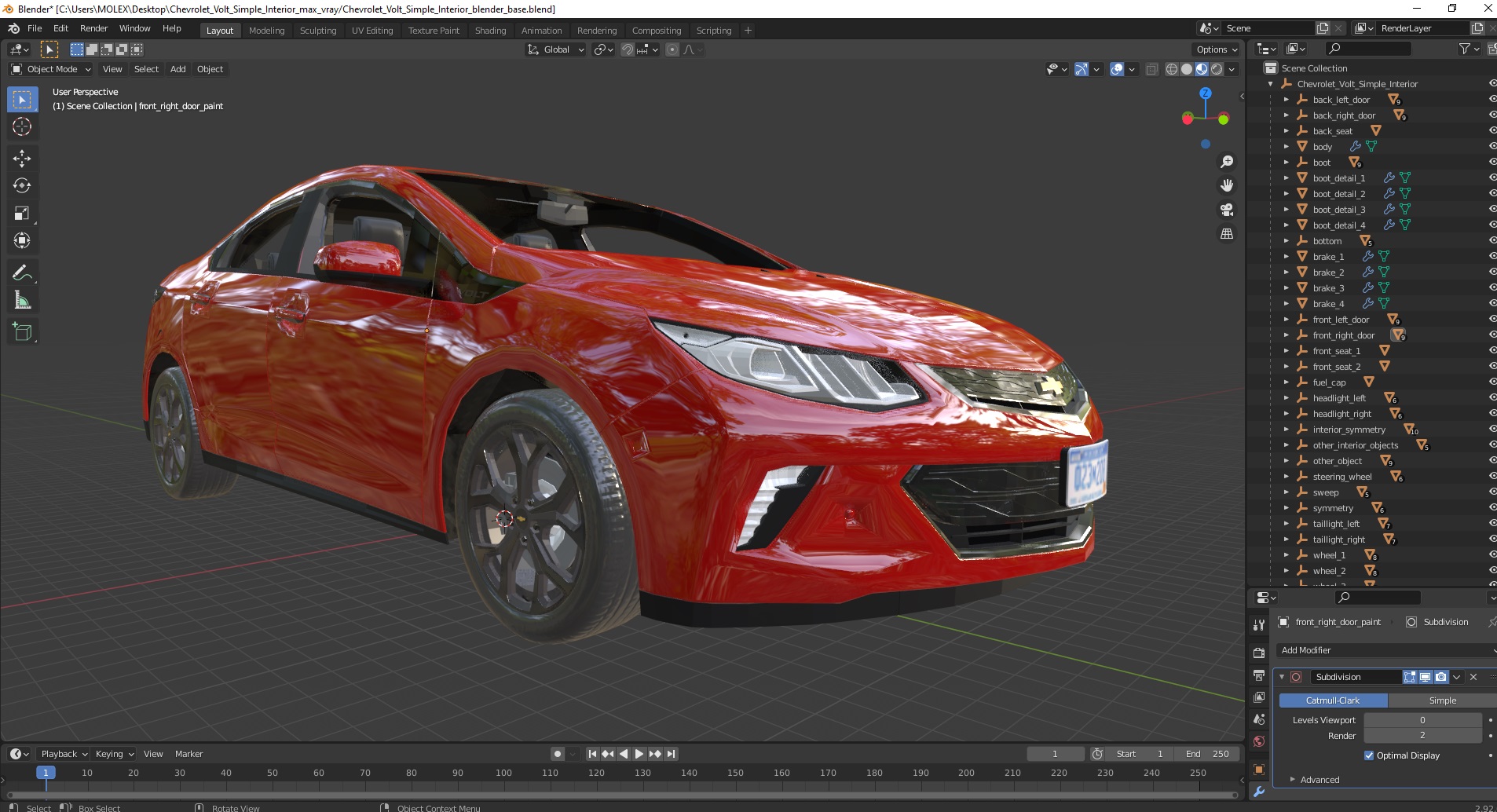This screenshot has height=812, width=1497.
Task: Toggle Subdivision modifier viewport display
Action: [x=1426, y=677]
